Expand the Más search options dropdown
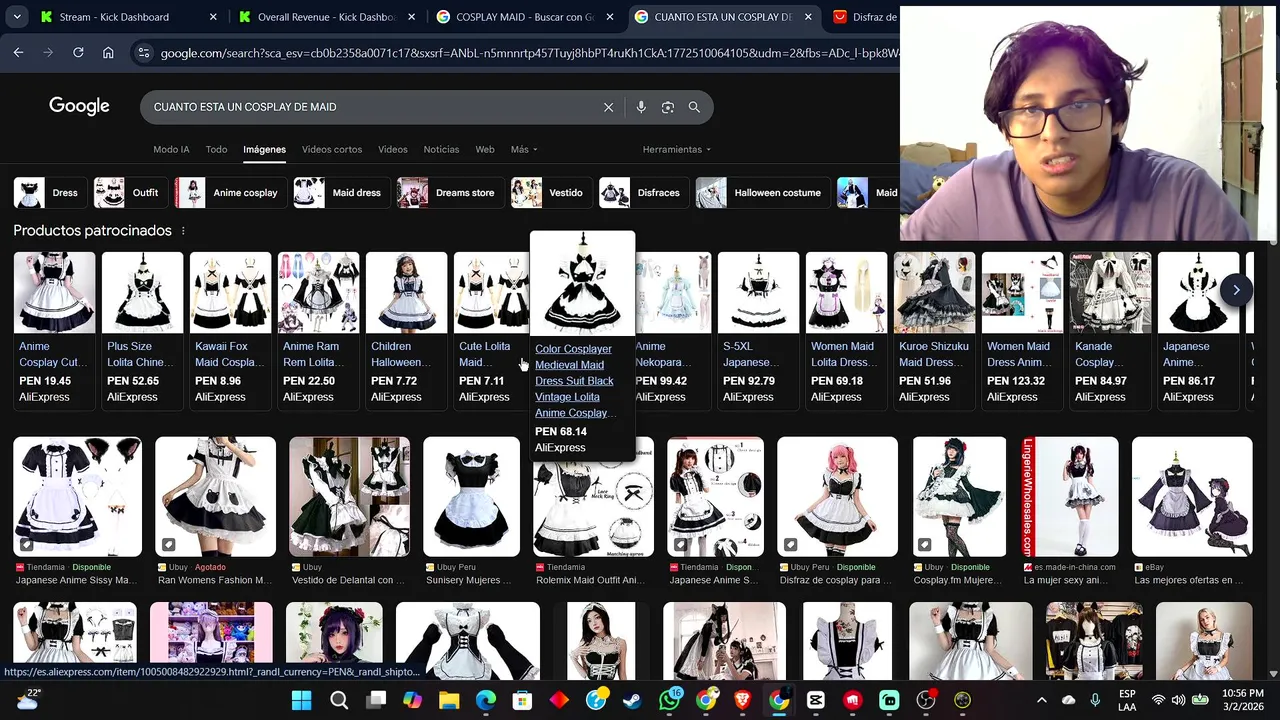This screenshot has width=1280, height=720. (524, 150)
